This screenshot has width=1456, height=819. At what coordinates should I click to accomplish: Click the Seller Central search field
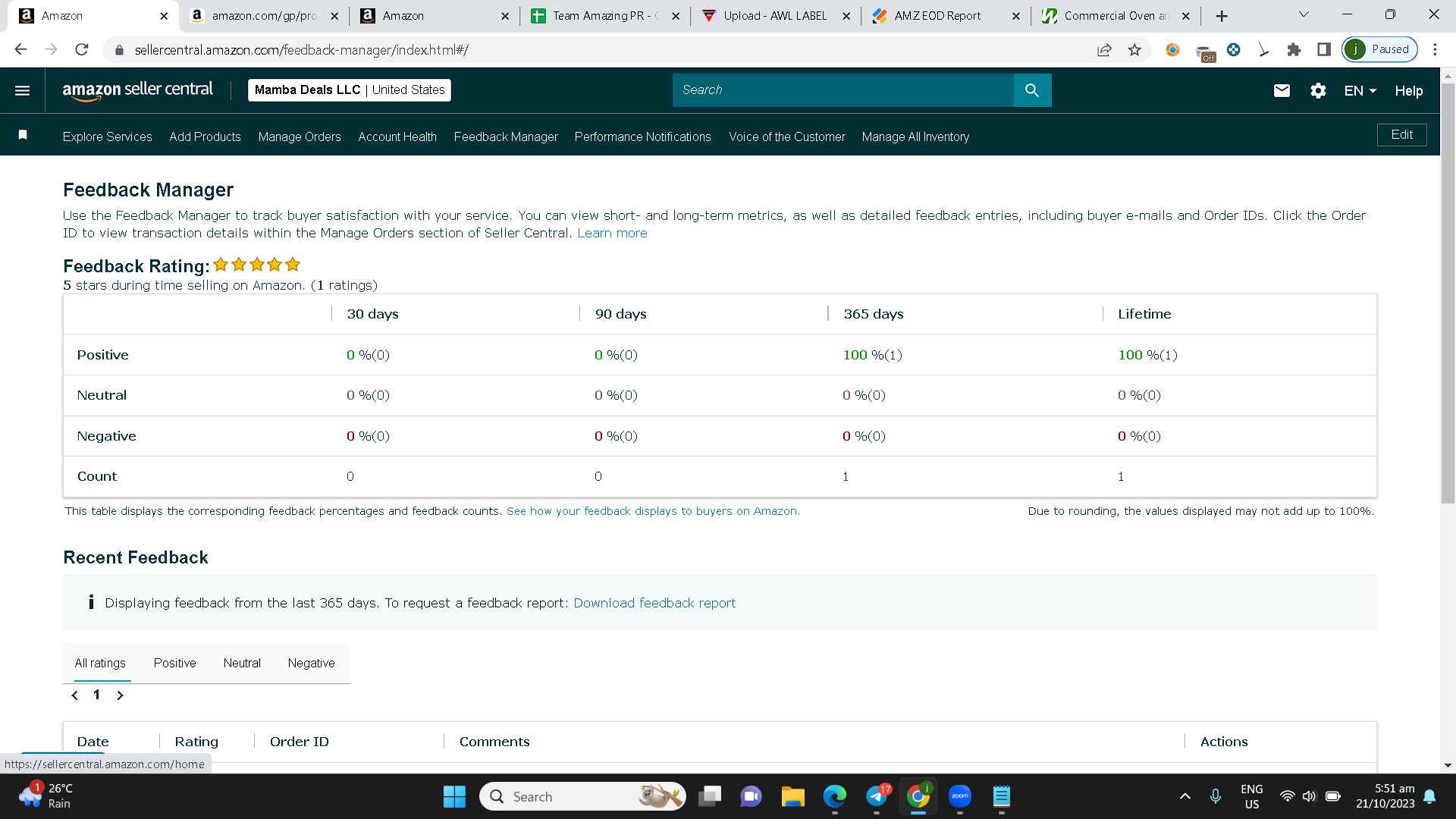point(843,90)
